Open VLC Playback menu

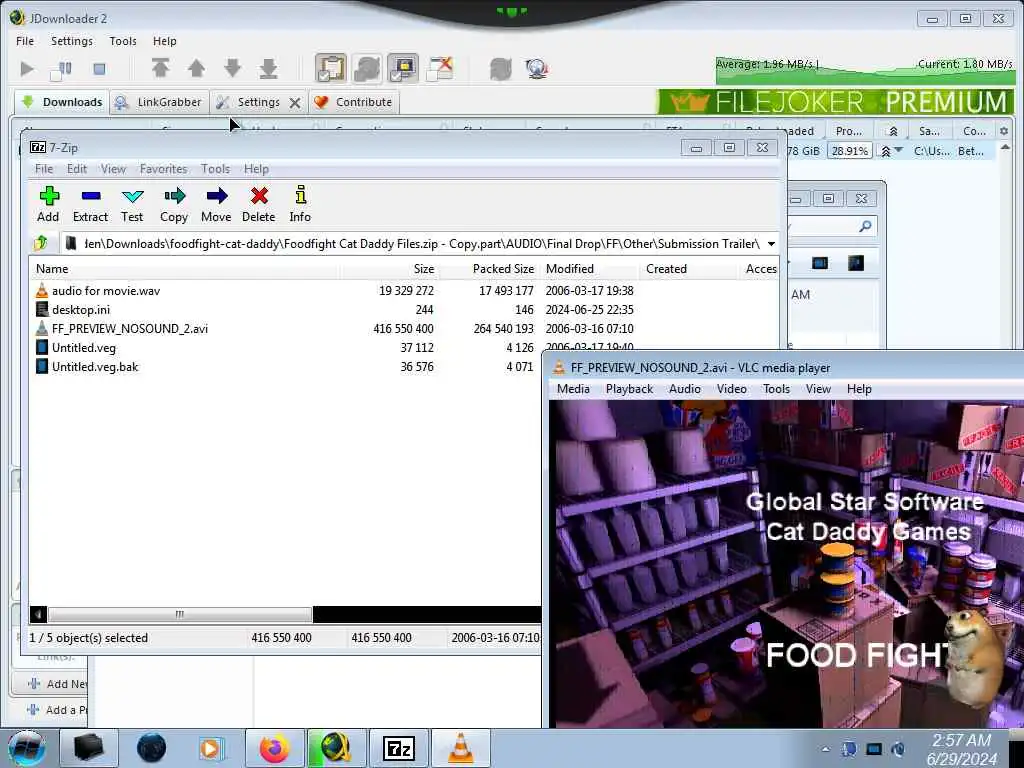tap(630, 389)
